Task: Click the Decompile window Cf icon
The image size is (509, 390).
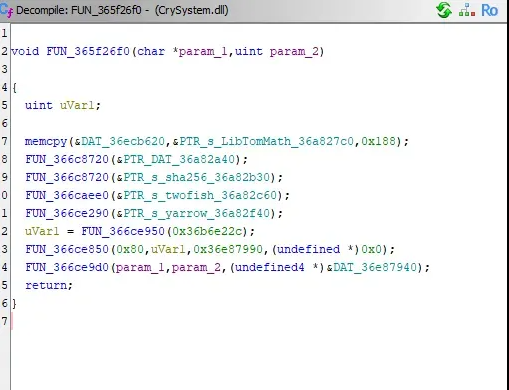Action: tap(6, 10)
